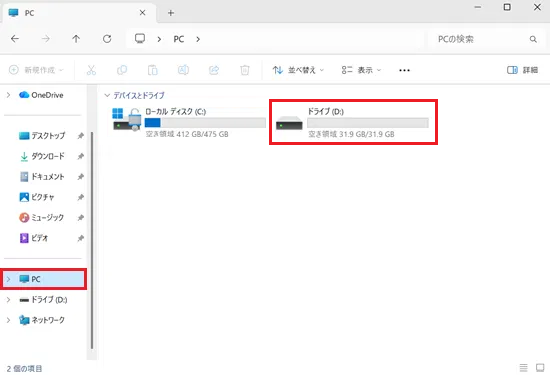Focus the PCの検索 search box
Screen dimensions: 550x375
[x=487, y=39]
